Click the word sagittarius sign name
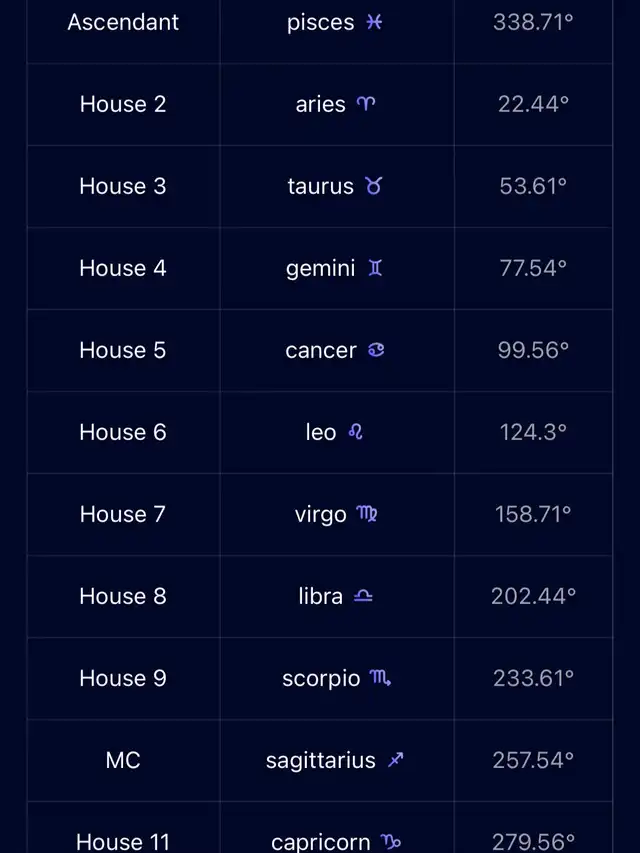 pos(321,760)
